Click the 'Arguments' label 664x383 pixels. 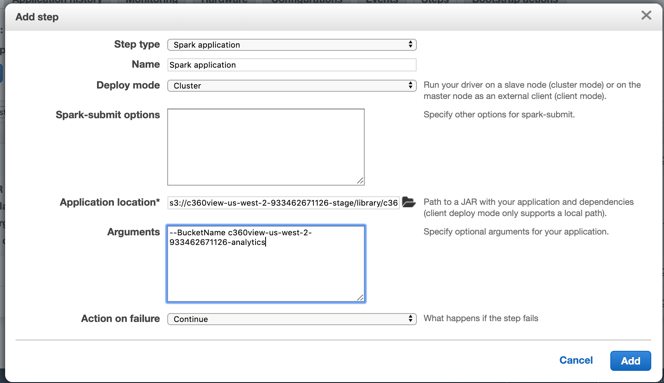click(x=133, y=232)
